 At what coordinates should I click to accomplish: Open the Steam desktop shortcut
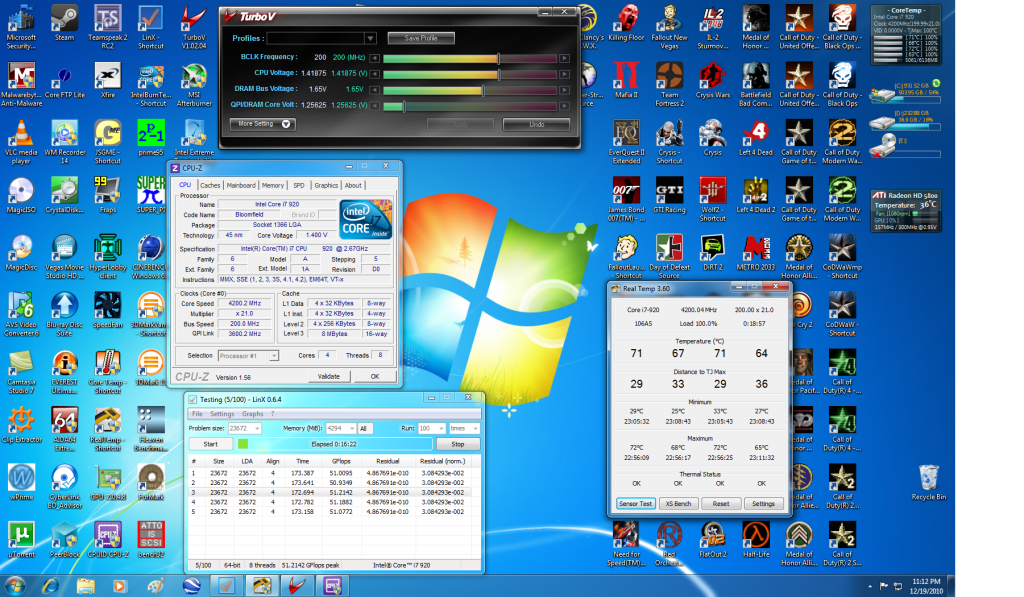[x=64, y=25]
